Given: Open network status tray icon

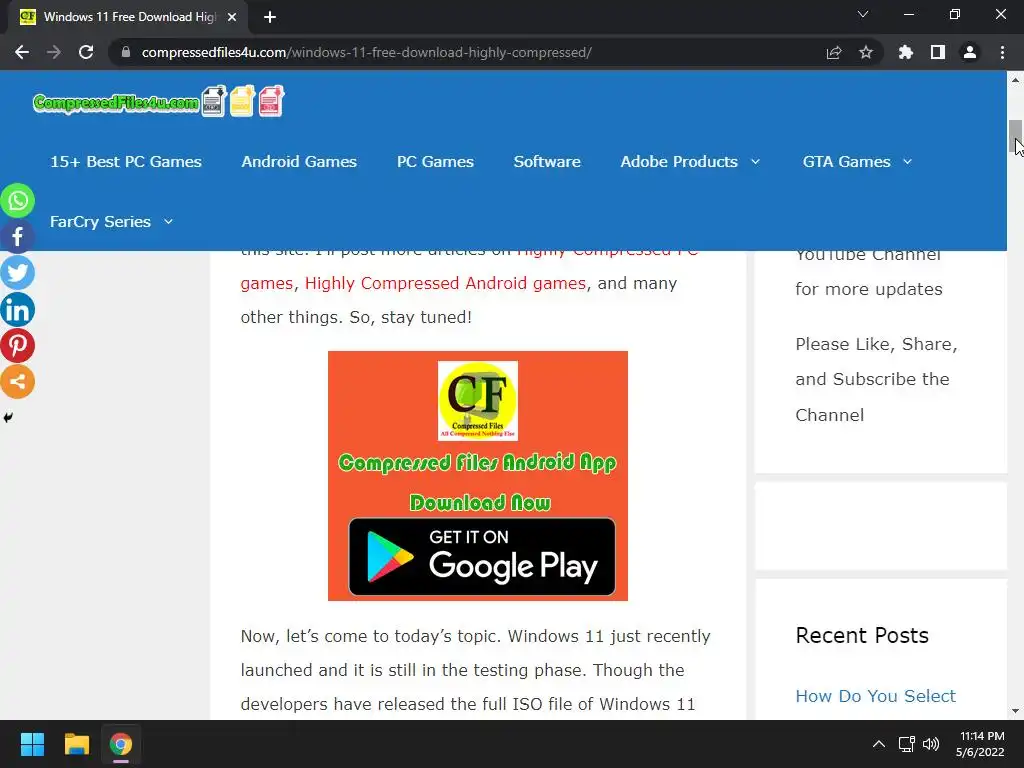Looking at the screenshot, I should click(x=906, y=744).
